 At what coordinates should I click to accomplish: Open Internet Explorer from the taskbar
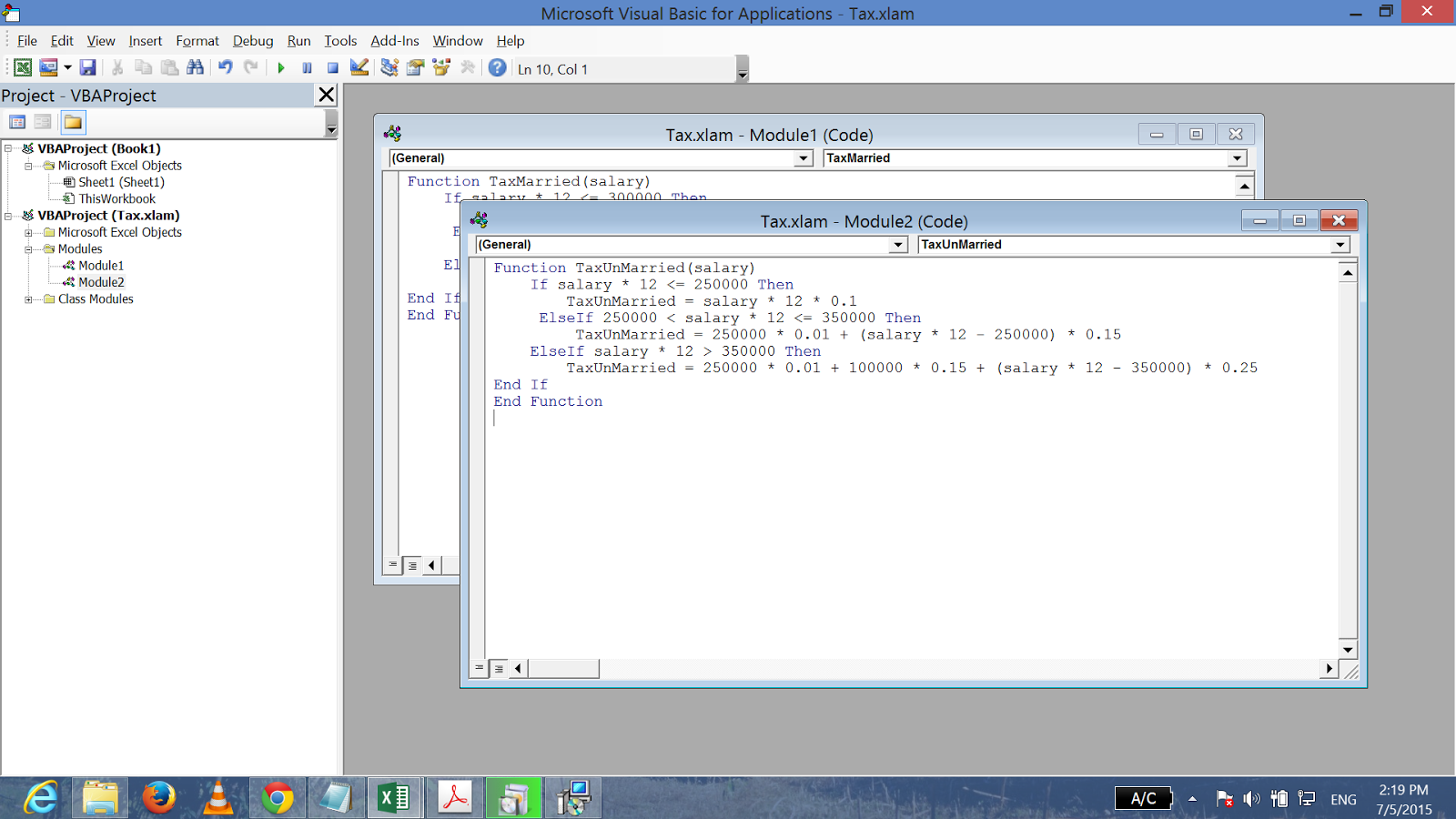41,799
